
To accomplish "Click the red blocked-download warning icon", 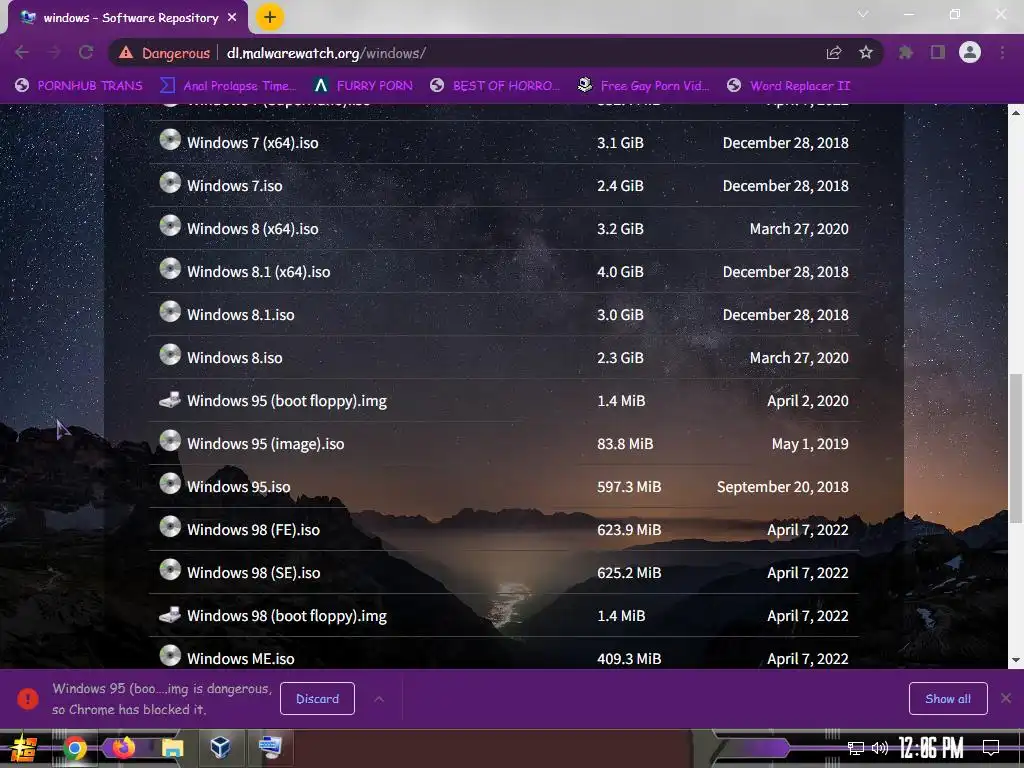I will [x=28, y=699].
